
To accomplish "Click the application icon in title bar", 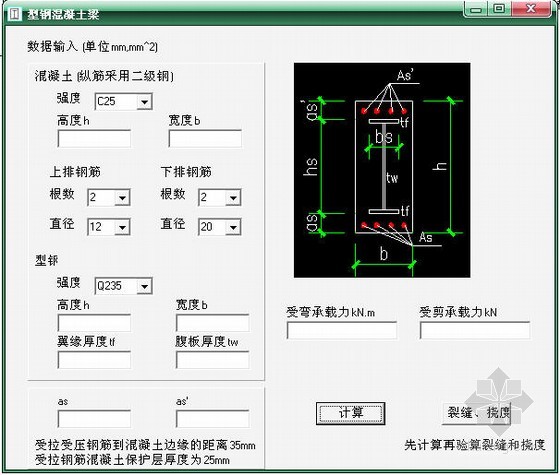I will click(x=15, y=15).
